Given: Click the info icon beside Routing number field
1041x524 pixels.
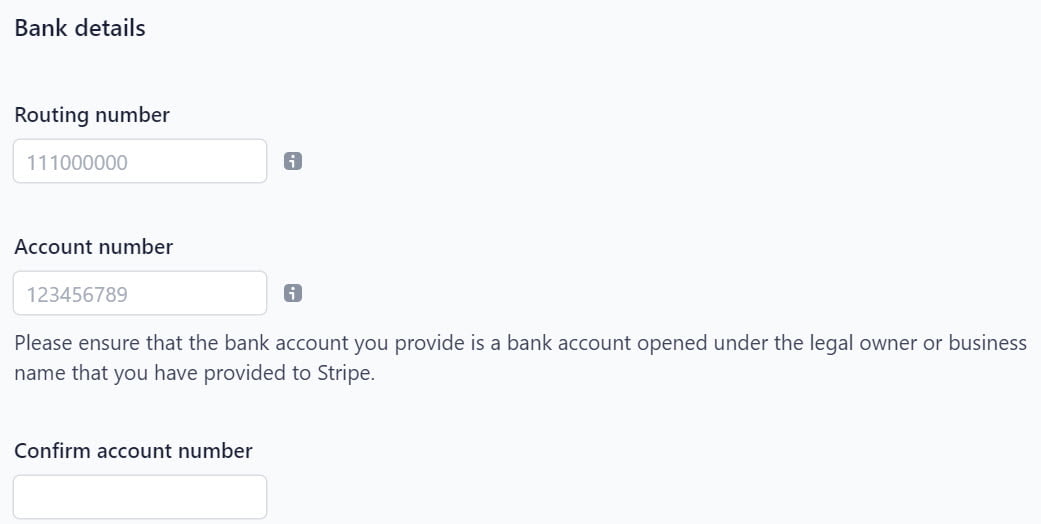Looking at the screenshot, I should (x=293, y=161).
